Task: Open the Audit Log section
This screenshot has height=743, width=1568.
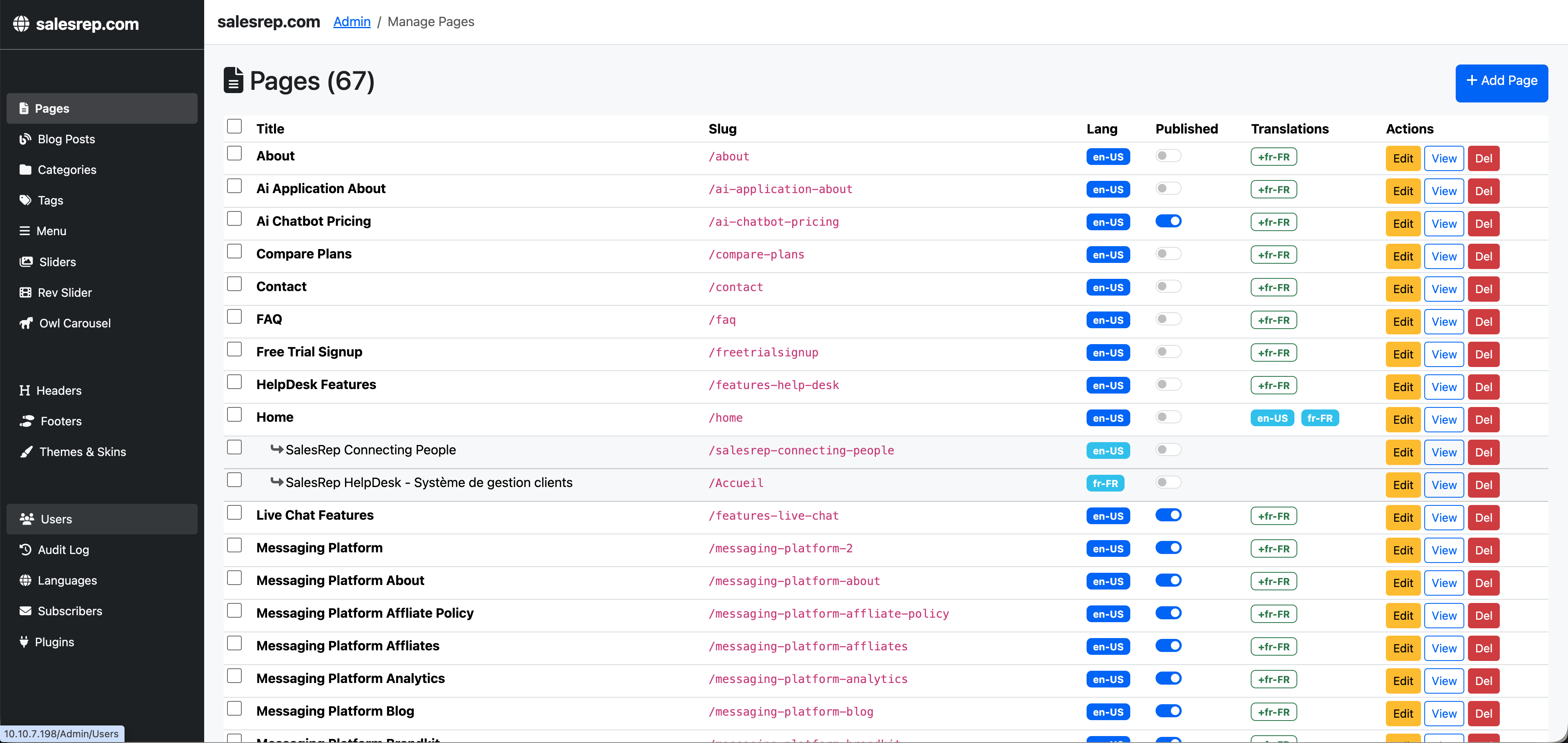Action: point(63,549)
